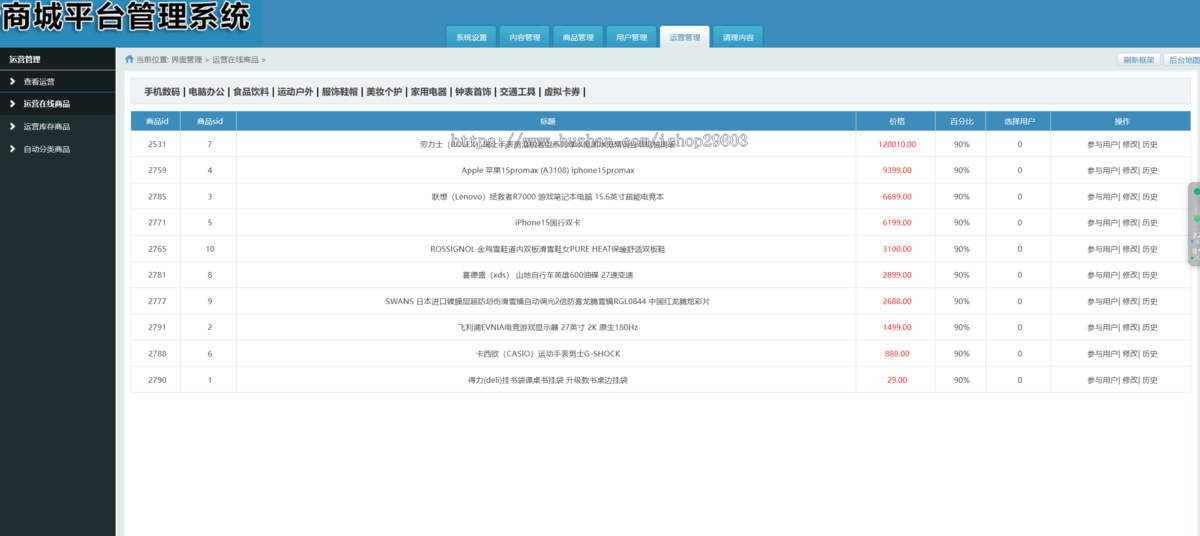Click product id 2777
This screenshot has width=1200, height=536.
coord(157,301)
